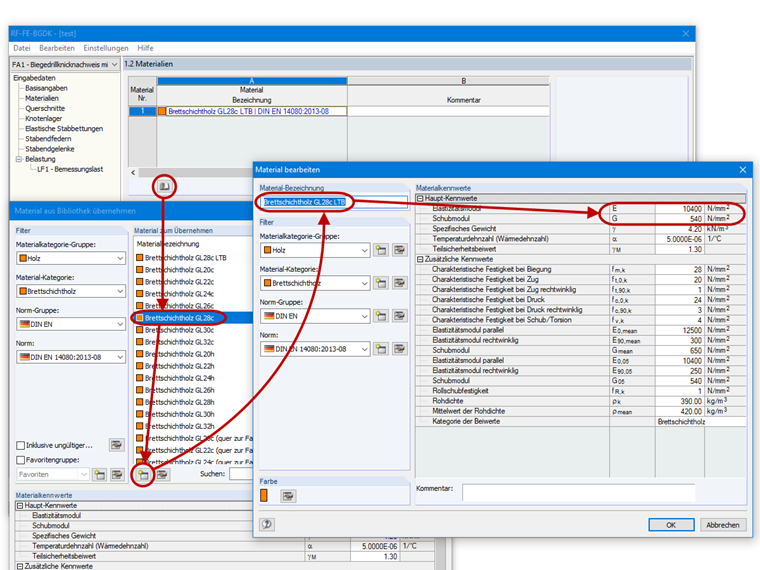Viewport: 760px width, 570px height.
Task: Collapse Zusätzliche Kennwerte in Material bearbeiten
Action: [420, 259]
